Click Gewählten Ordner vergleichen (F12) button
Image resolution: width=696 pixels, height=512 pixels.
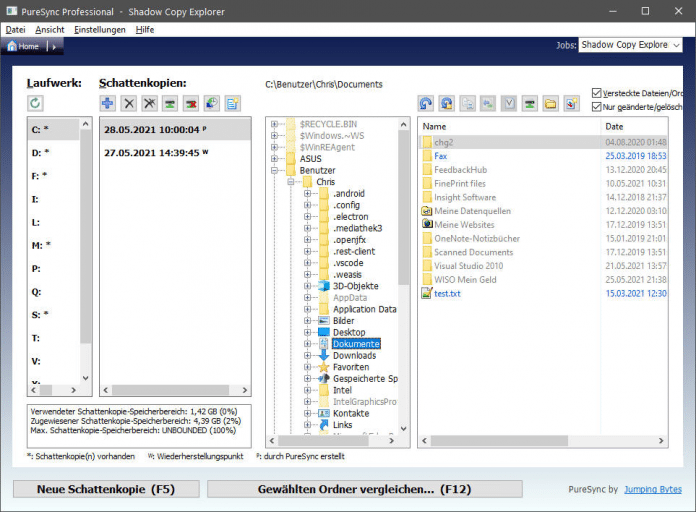[364, 489]
